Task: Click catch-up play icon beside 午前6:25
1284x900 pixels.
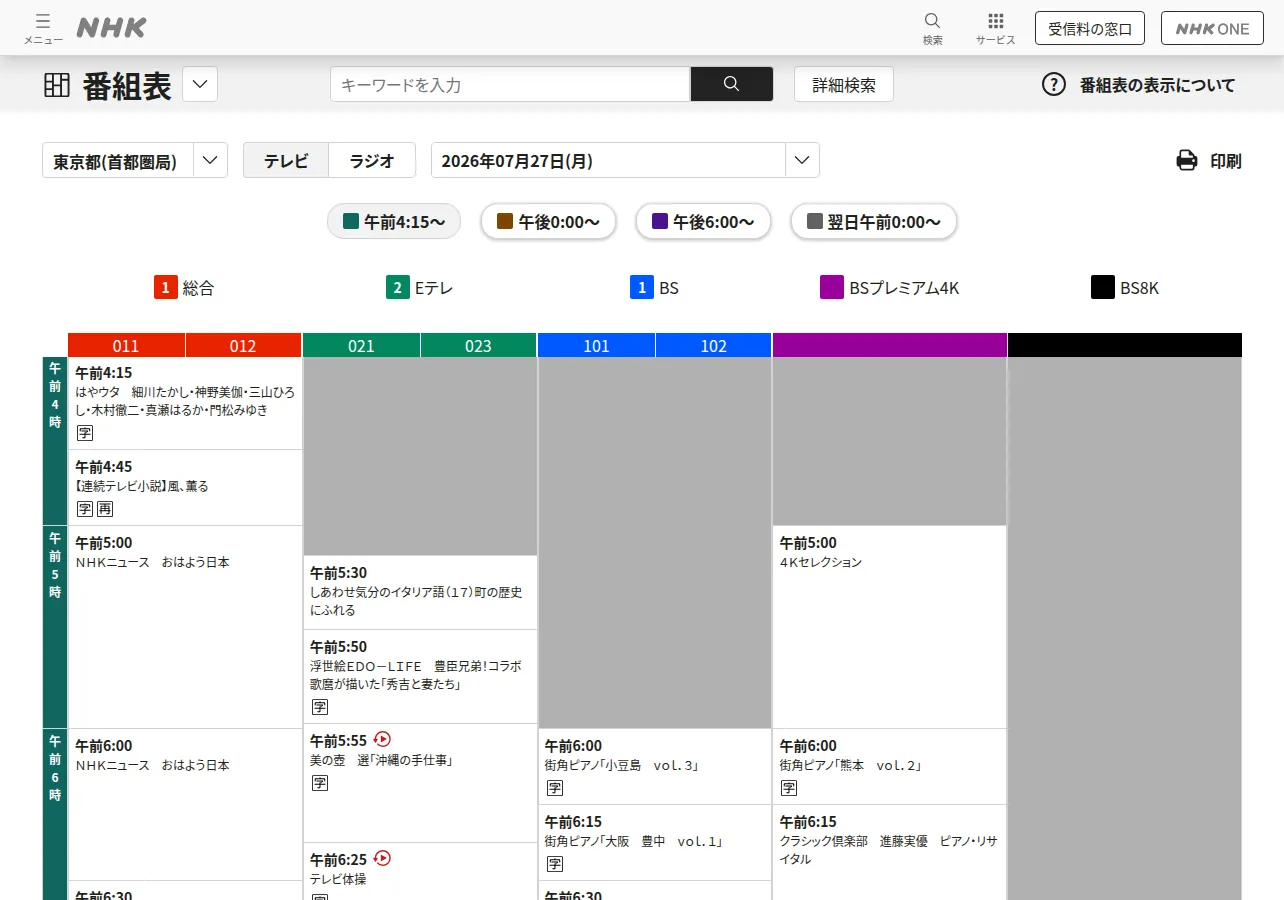Action: coord(382,858)
